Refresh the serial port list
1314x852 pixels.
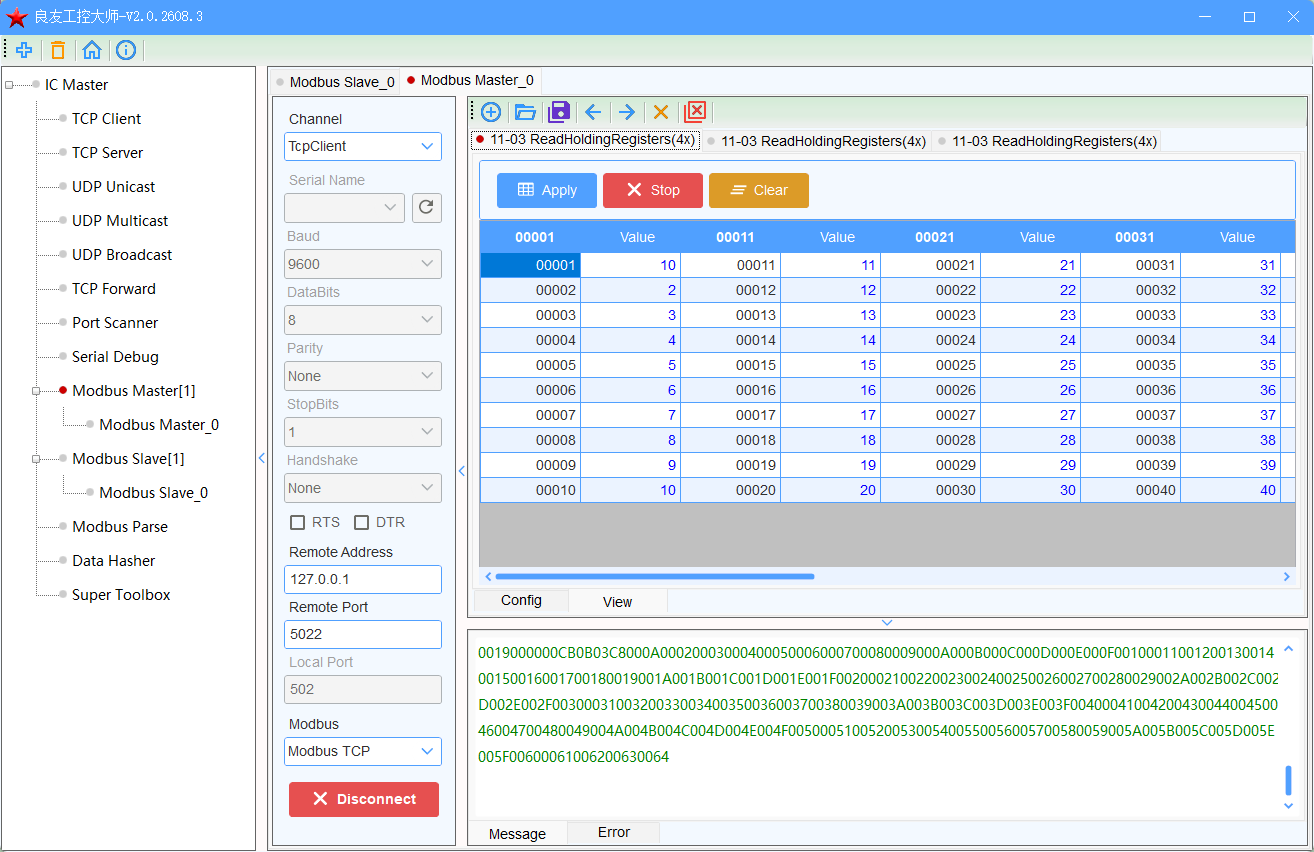[427, 208]
